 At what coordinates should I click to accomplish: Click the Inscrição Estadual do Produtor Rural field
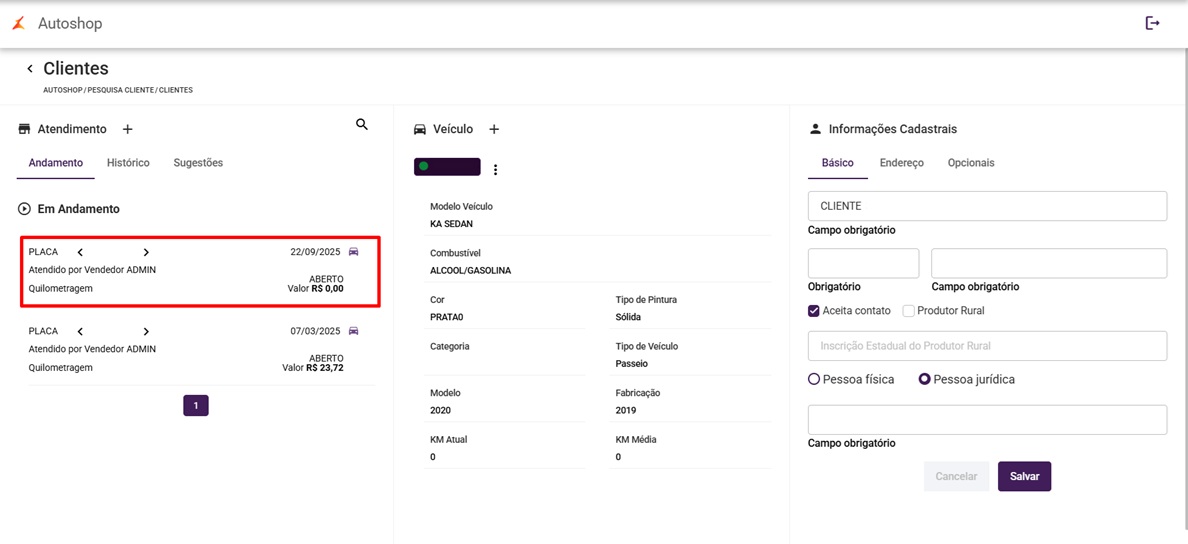(987, 346)
